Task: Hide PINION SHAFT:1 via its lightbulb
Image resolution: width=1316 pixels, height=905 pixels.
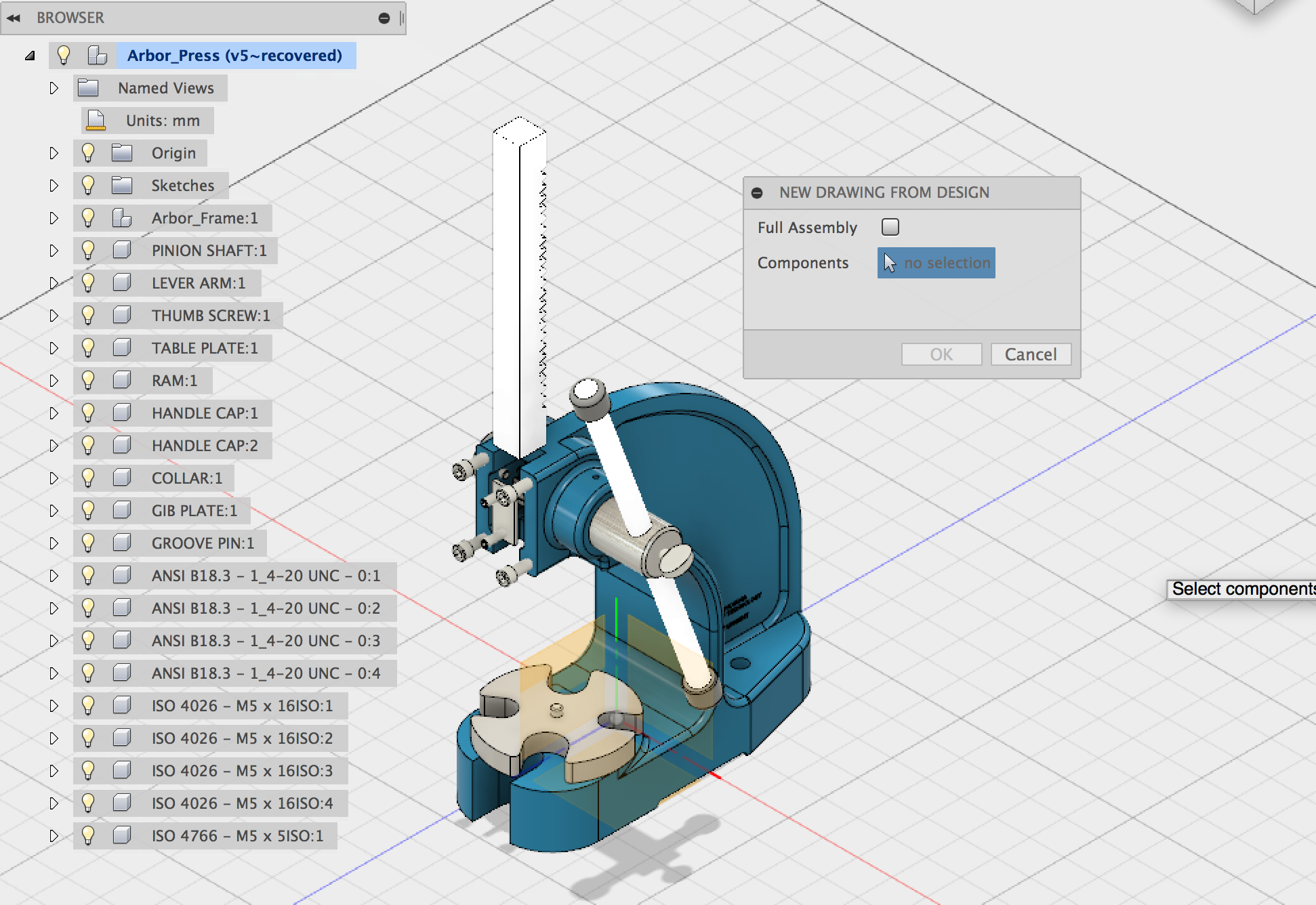Action: [x=88, y=250]
